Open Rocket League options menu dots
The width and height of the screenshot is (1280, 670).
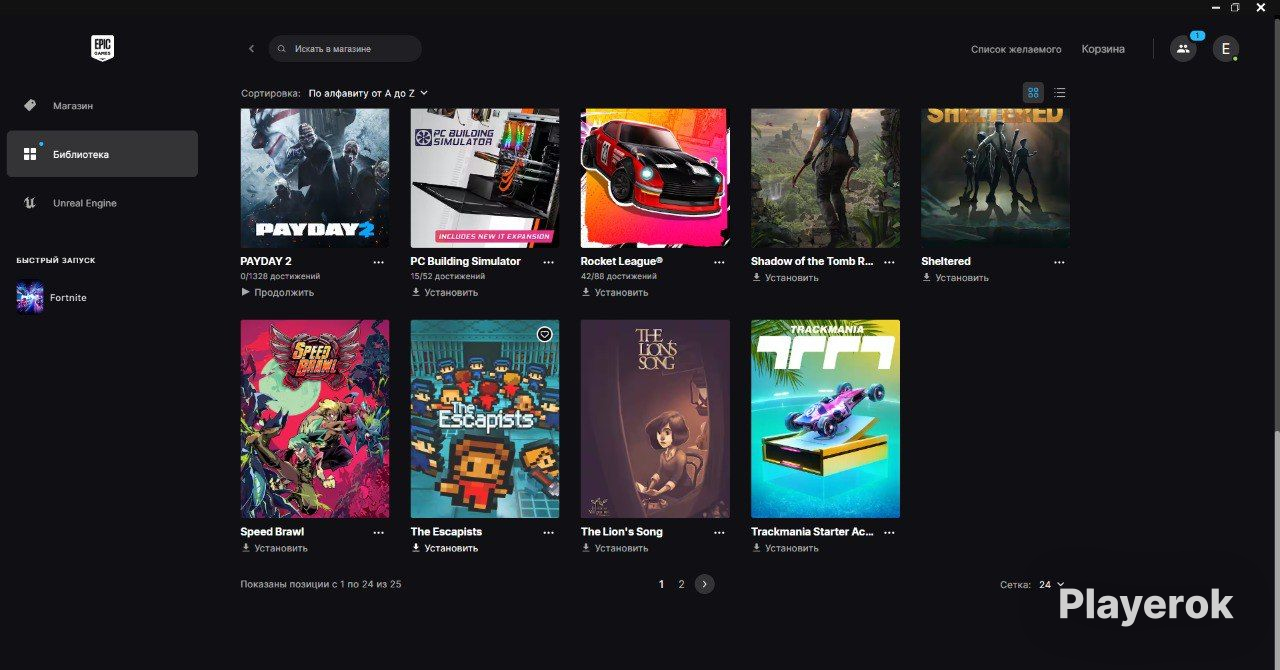point(719,262)
